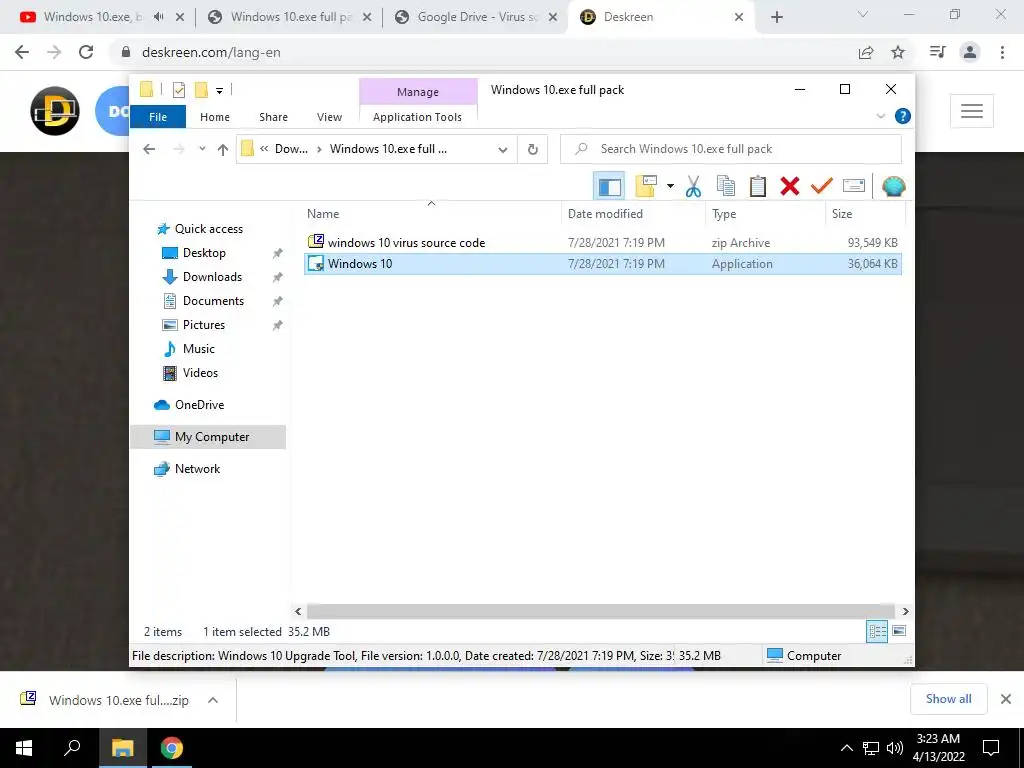Expand the address bar history dropdown

pos(502,150)
